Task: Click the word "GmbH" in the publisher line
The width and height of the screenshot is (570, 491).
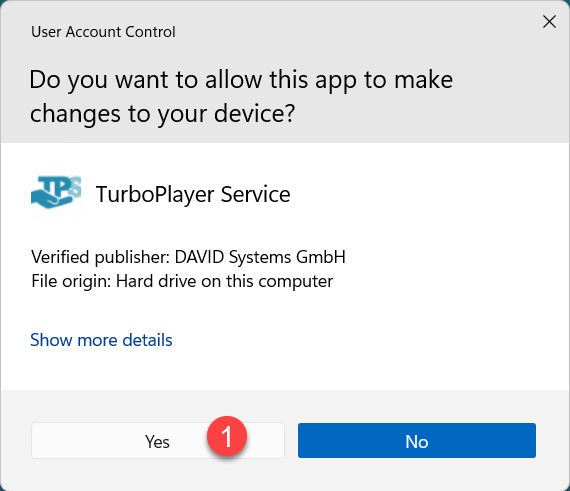Action: pyautogui.click(x=321, y=257)
